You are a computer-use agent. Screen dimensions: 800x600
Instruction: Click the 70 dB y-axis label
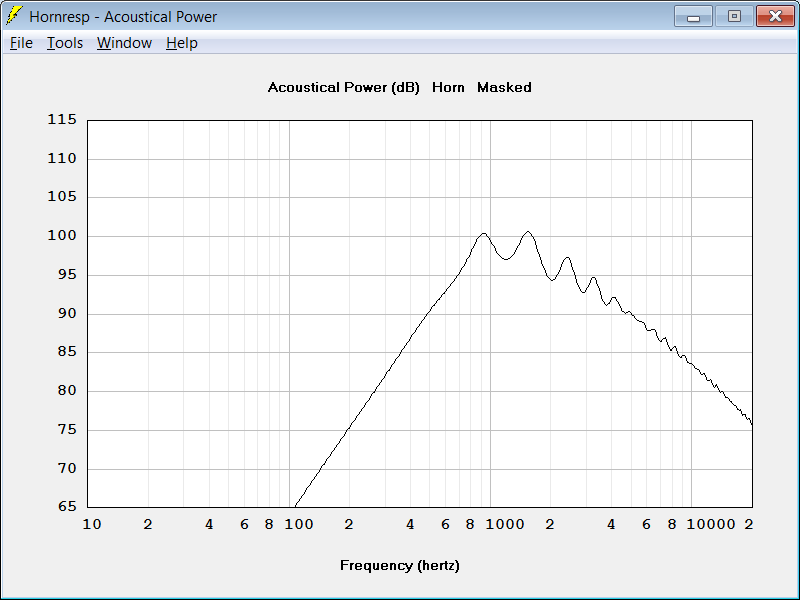pyautogui.click(x=67, y=468)
